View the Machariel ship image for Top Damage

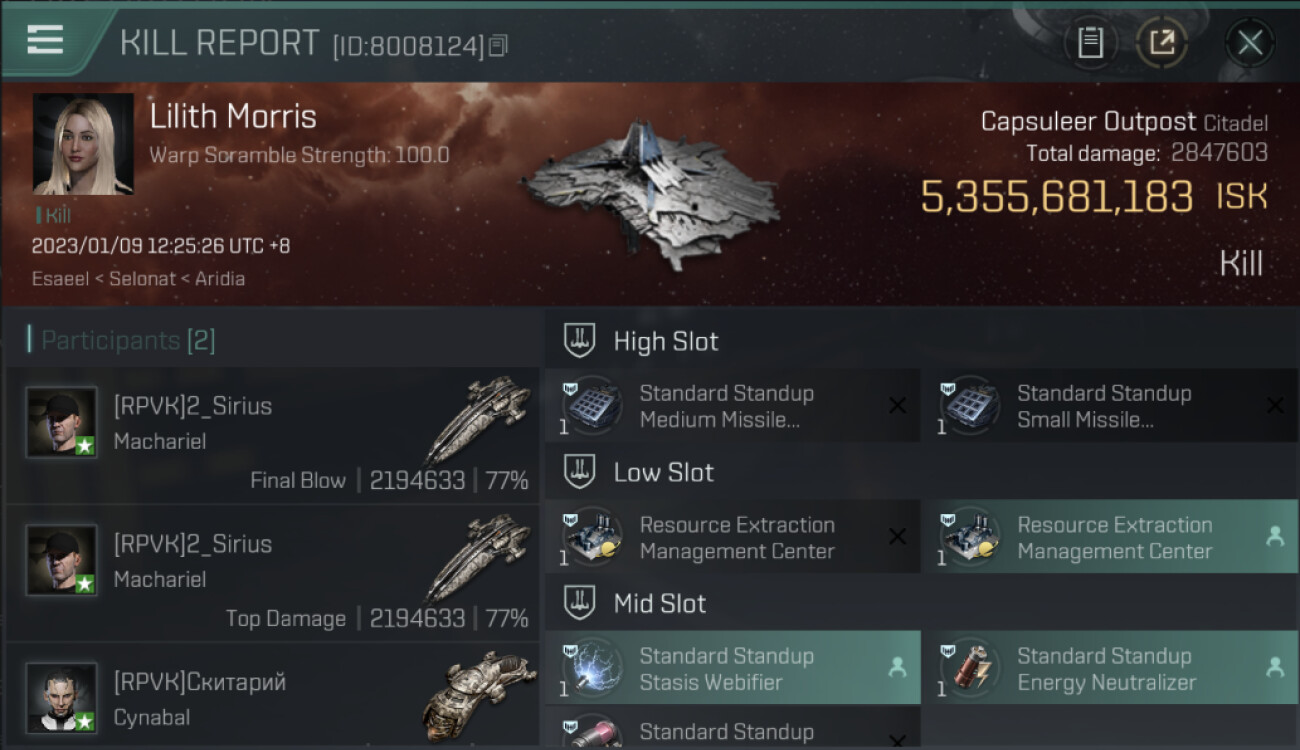478,558
